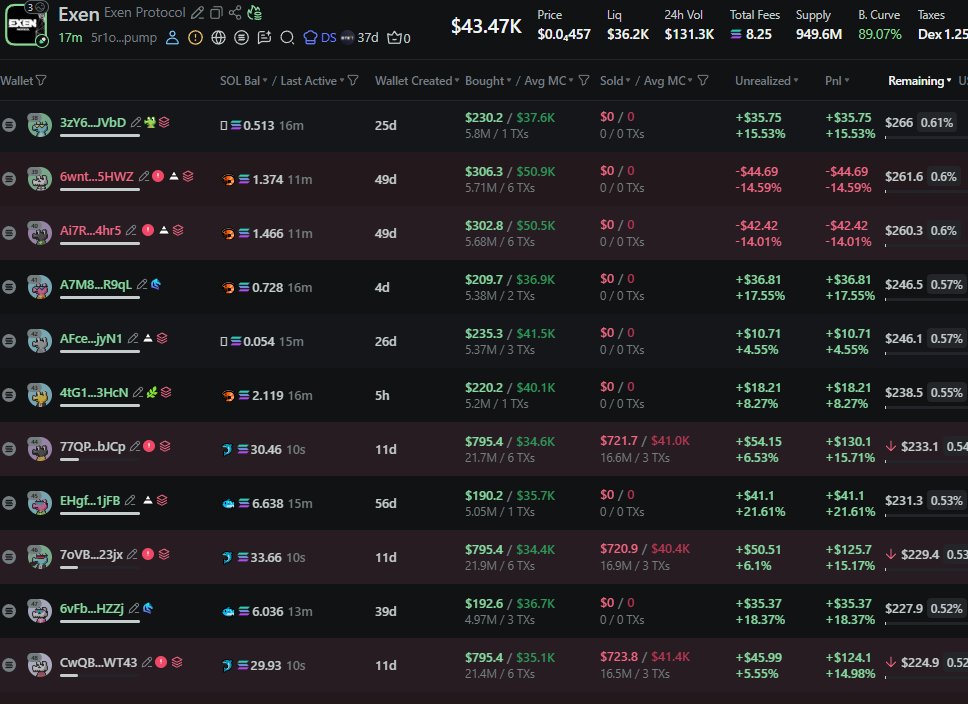Screen dimensions: 968x704
Task: Toggle the Sold / Avg MC filter funnel
Action: pos(703,81)
